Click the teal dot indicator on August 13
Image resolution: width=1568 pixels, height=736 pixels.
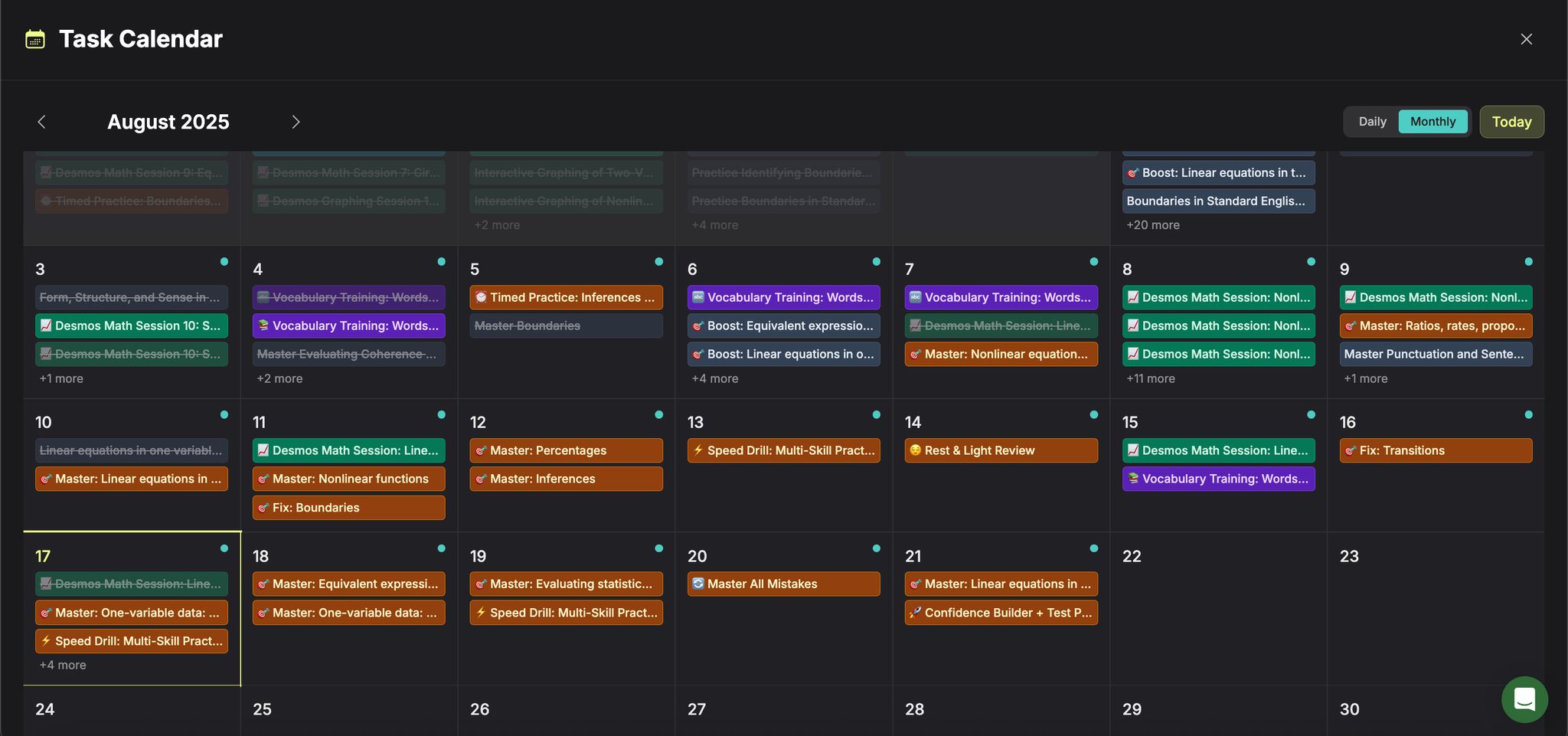[x=876, y=415]
